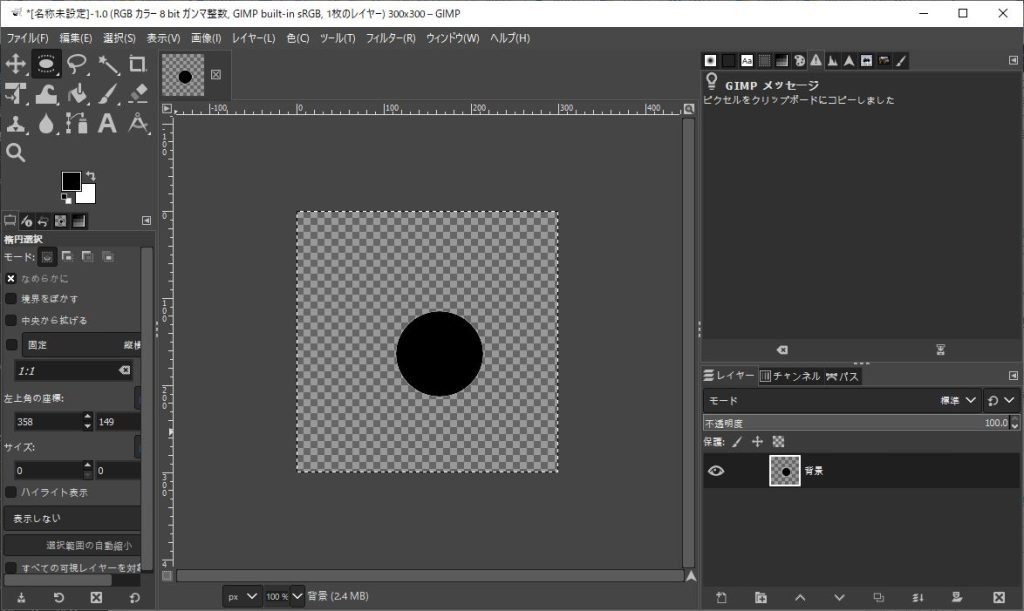
Task: Select the Free Select lasso tool
Action: (x=77, y=64)
